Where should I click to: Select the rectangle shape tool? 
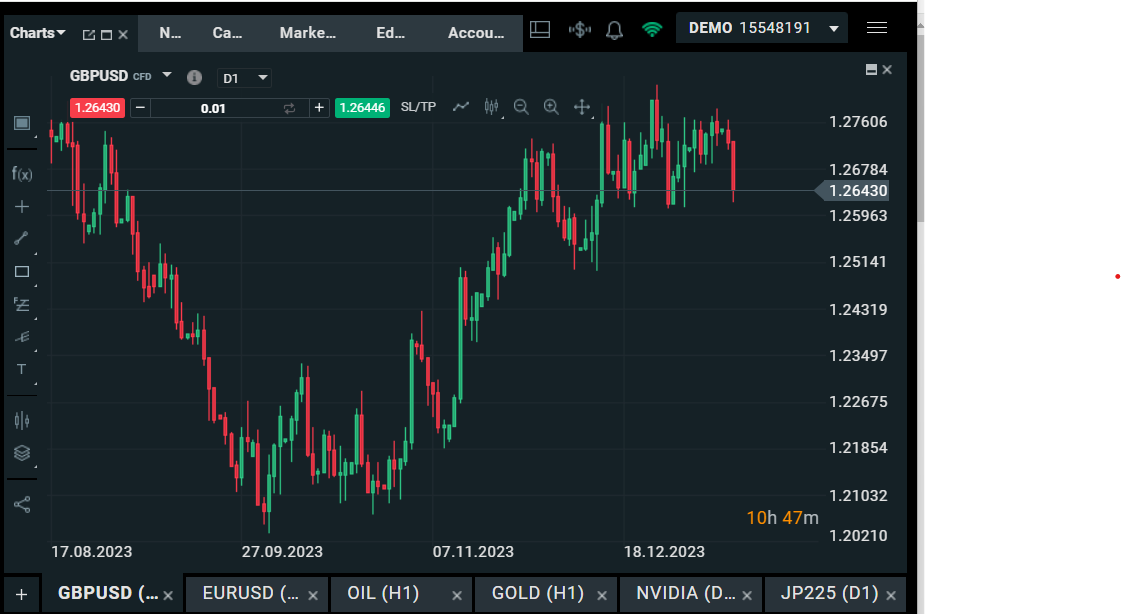(21, 271)
